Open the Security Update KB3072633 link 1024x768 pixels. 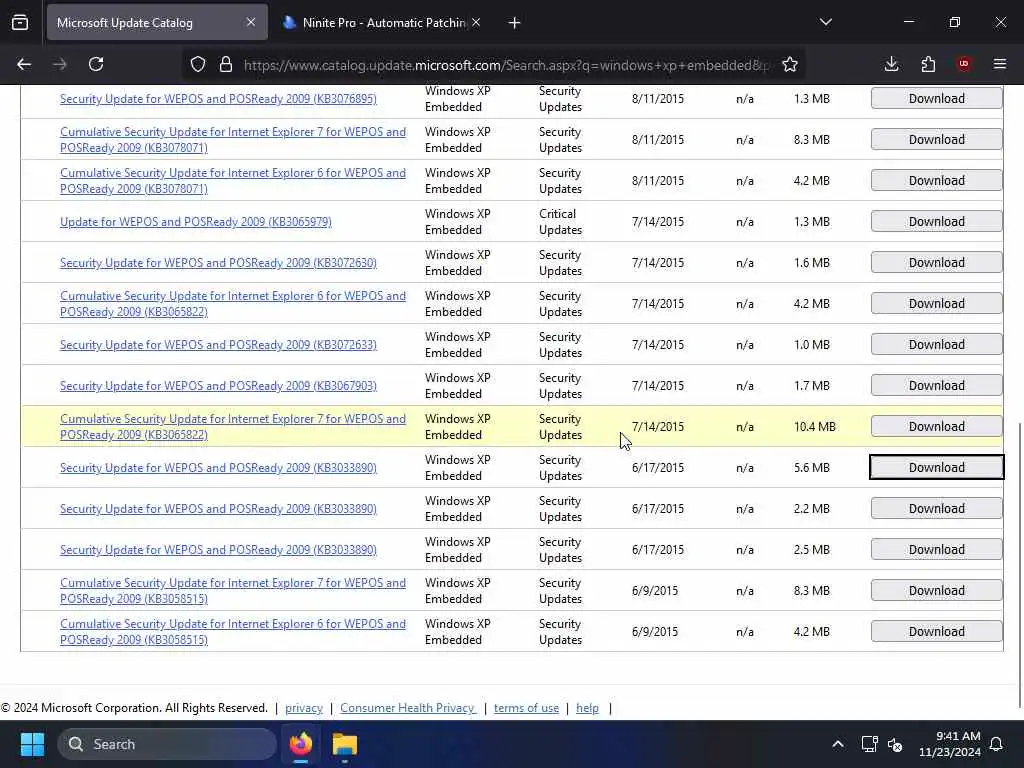coord(218,345)
